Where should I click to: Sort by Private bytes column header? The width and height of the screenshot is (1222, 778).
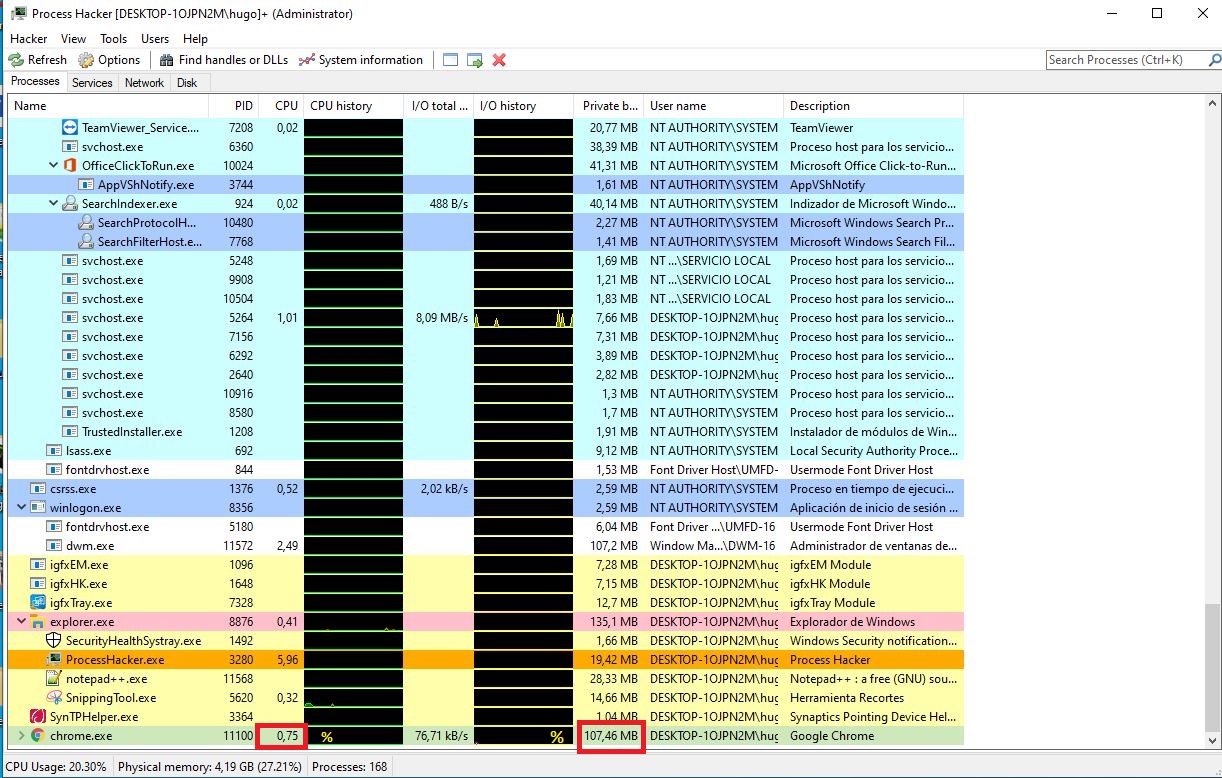[608, 106]
